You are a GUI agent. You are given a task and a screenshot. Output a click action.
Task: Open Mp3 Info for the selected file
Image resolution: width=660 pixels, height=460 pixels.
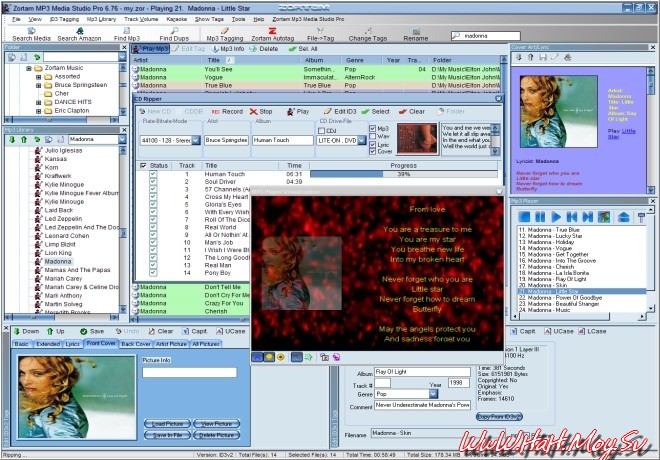click(228, 49)
